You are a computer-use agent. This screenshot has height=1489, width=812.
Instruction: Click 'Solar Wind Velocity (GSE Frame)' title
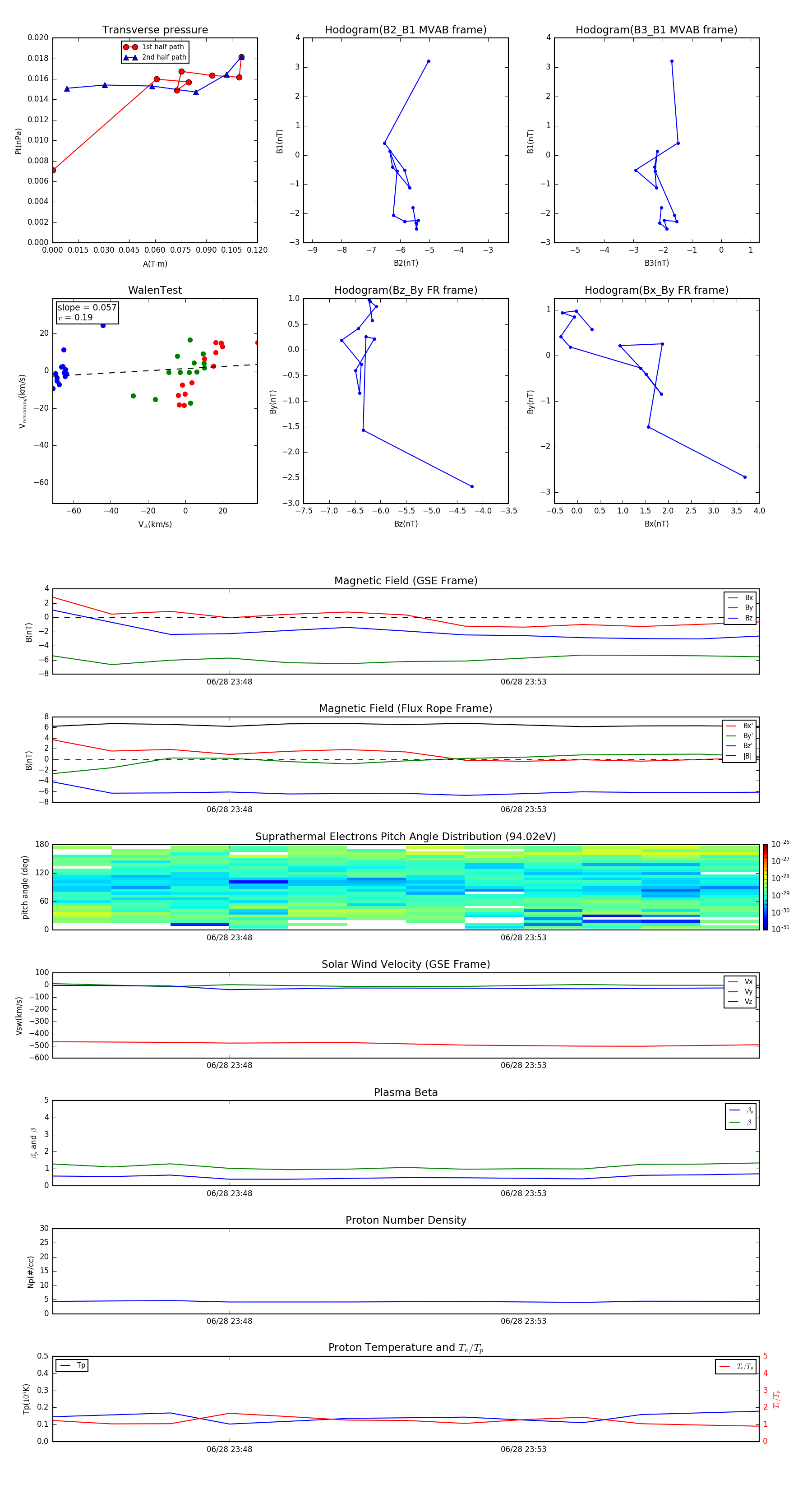406,965
